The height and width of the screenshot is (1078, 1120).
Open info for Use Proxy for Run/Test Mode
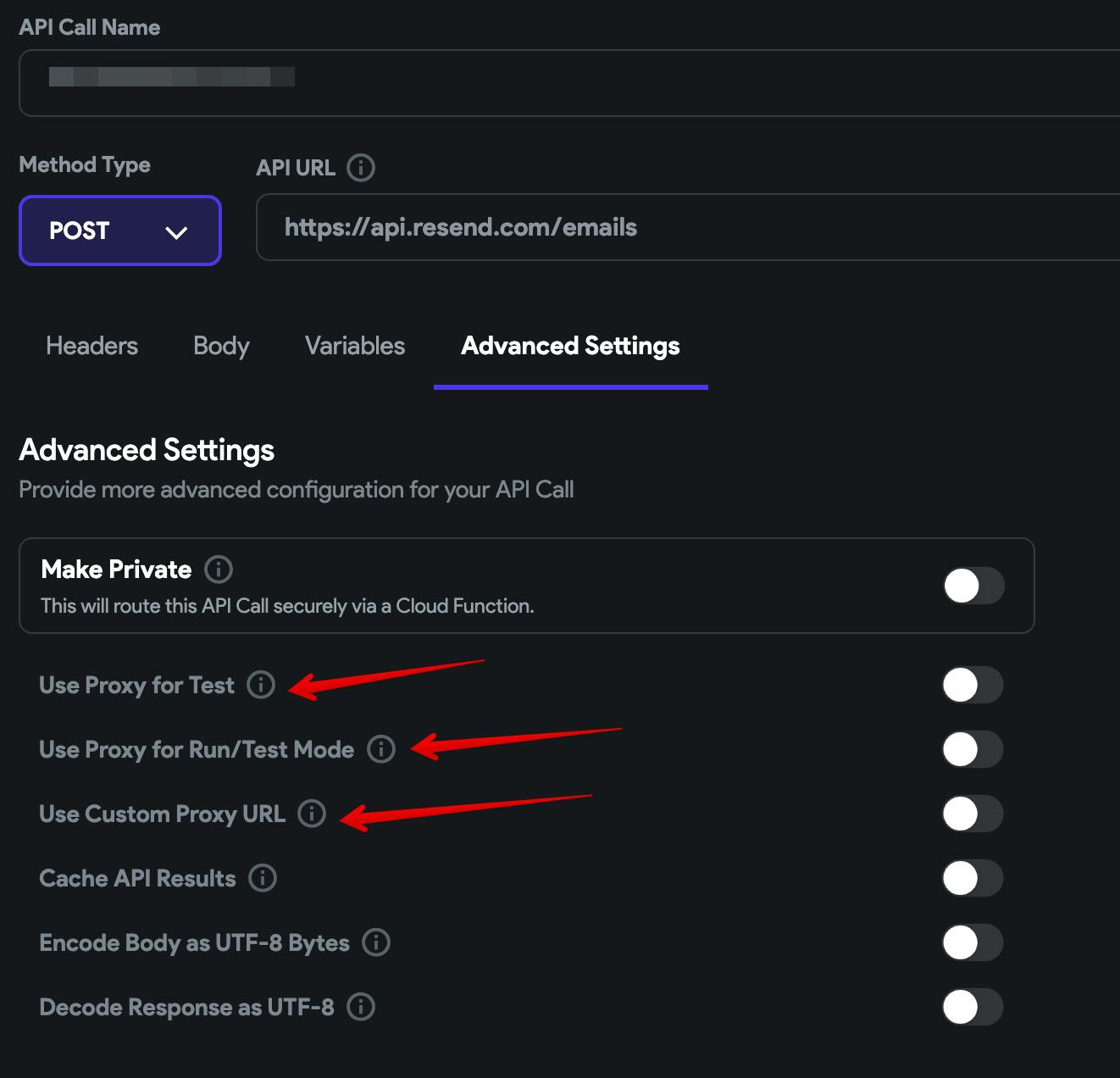pos(381,749)
